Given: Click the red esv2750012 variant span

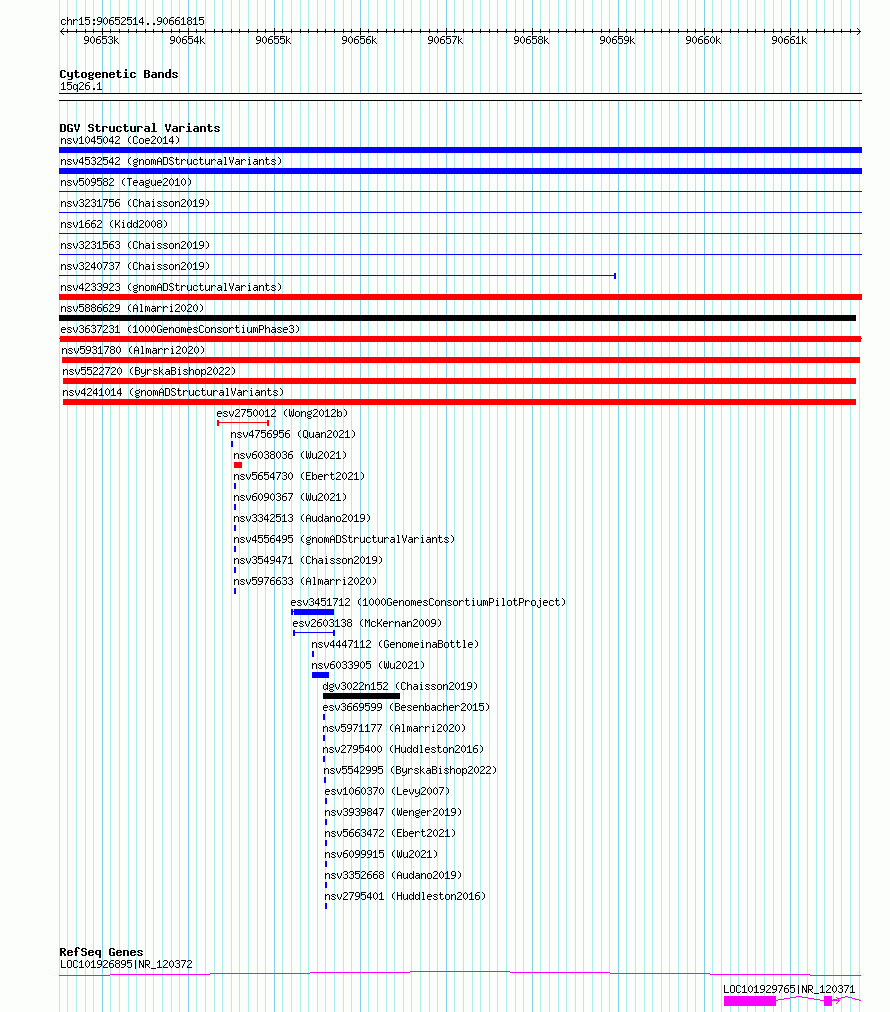Looking at the screenshot, I should pyautogui.click(x=243, y=423).
